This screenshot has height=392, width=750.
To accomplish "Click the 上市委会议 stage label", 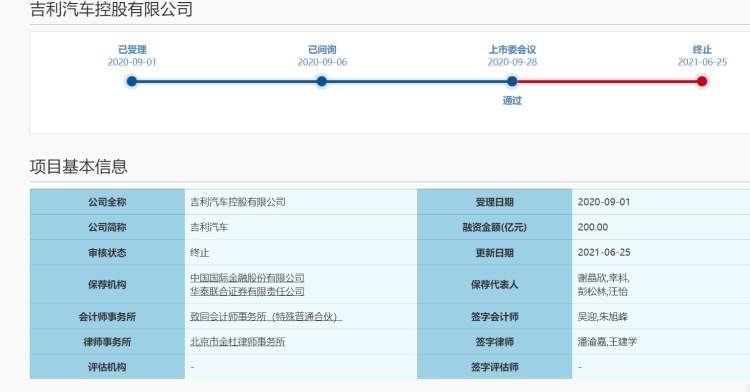I will point(512,49).
